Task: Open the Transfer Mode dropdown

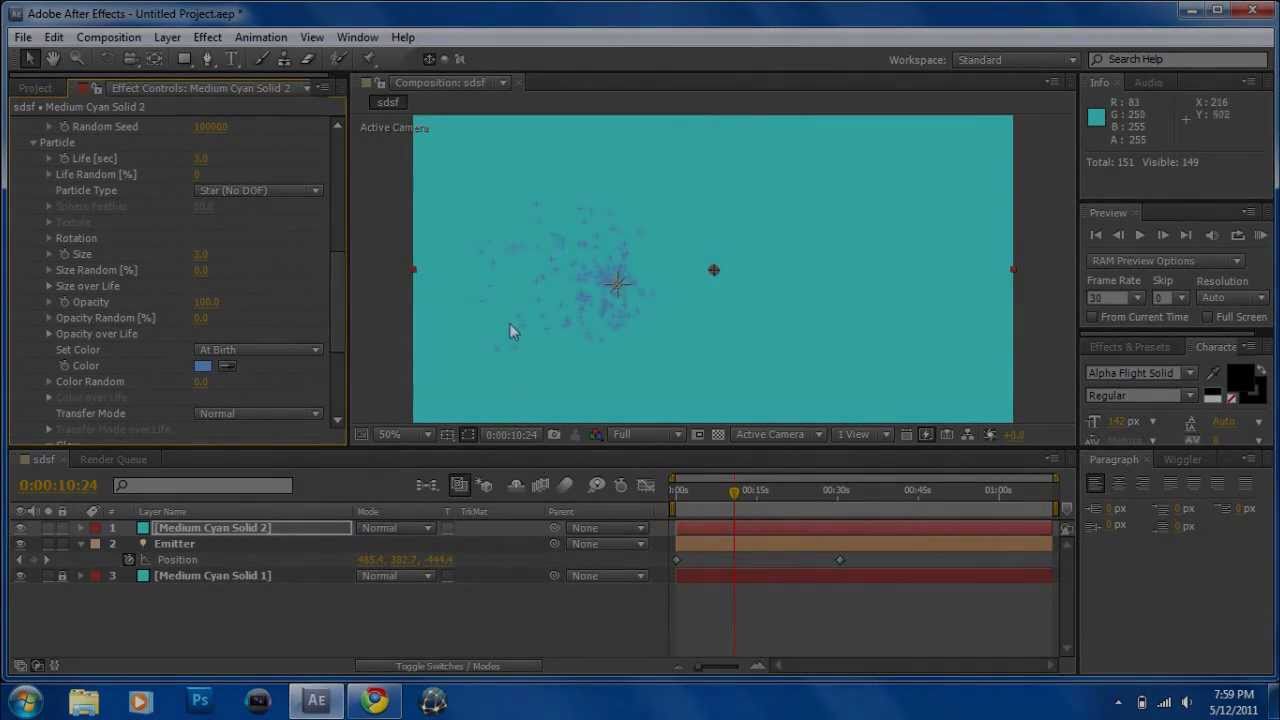Action: pyautogui.click(x=259, y=414)
